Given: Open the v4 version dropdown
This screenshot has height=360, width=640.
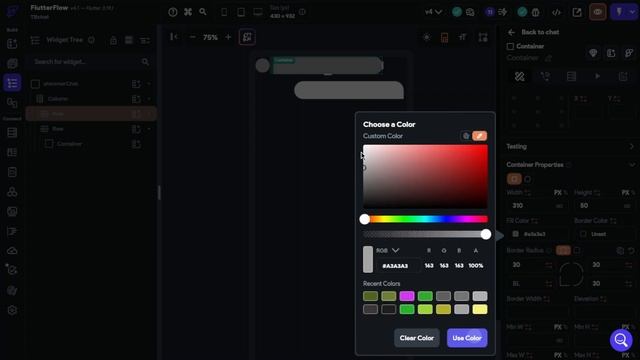Looking at the screenshot, I should 433,12.
